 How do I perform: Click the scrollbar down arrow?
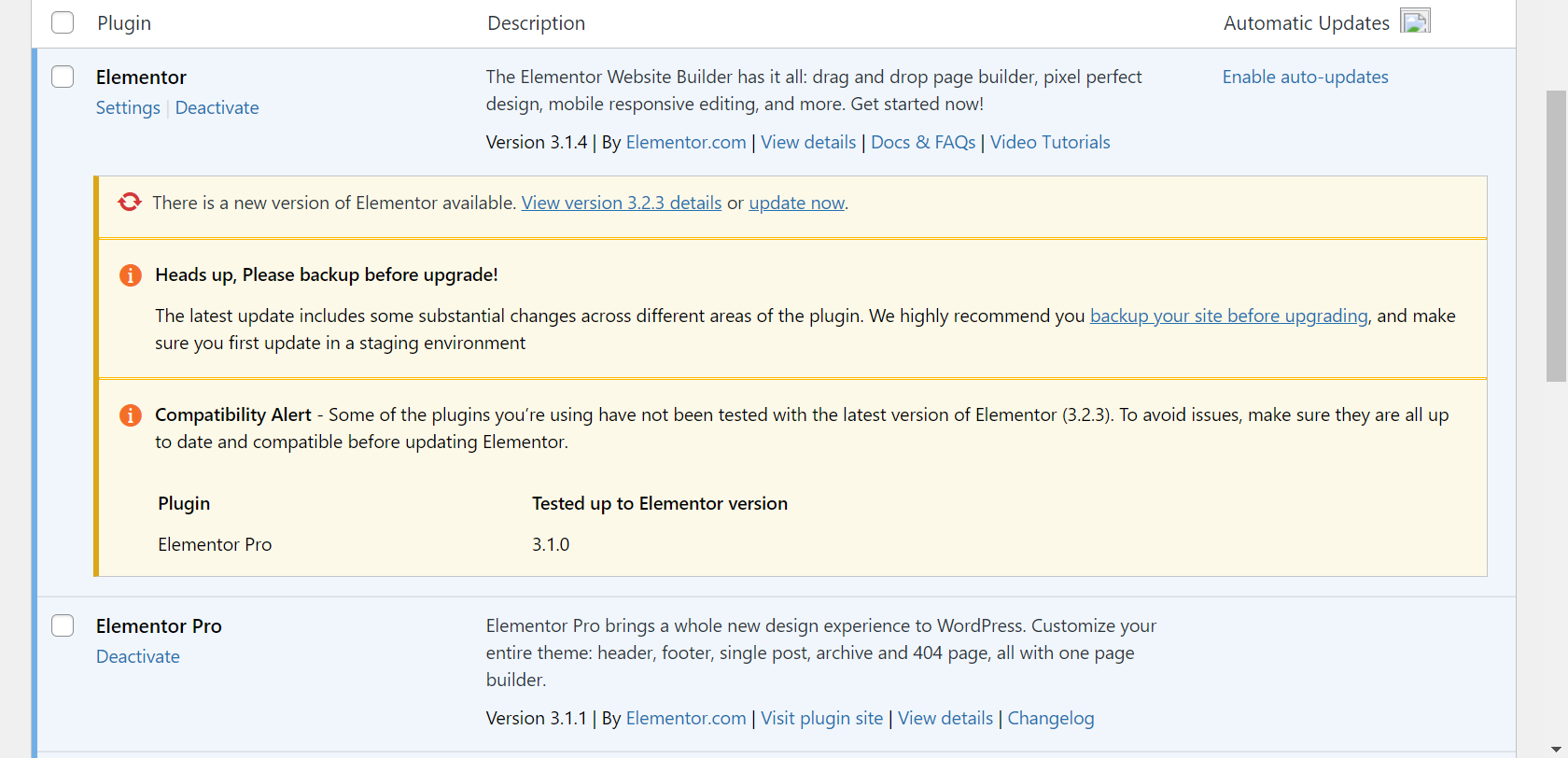pos(1556,749)
